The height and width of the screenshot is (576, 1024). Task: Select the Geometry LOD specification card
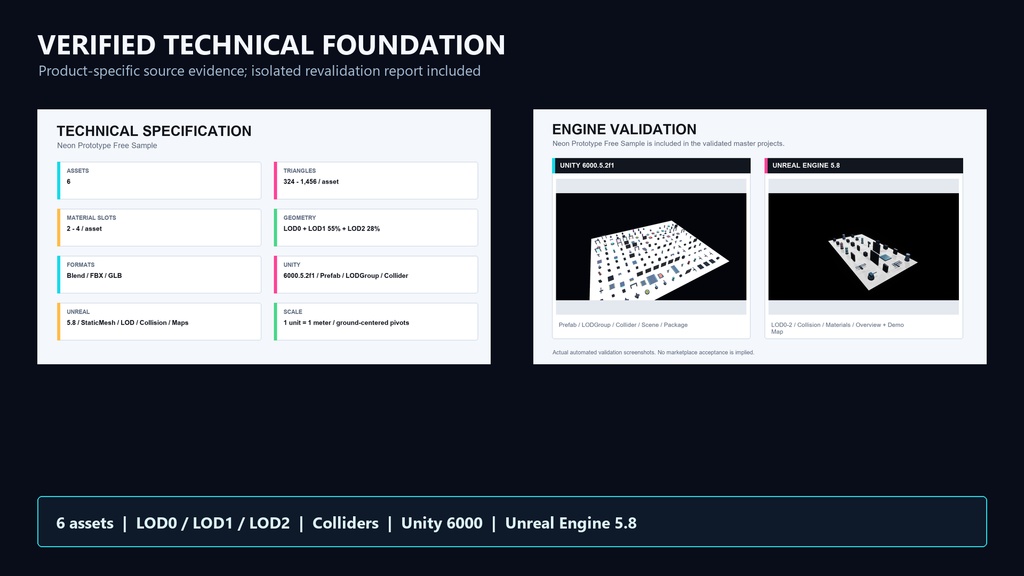coord(376,227)
